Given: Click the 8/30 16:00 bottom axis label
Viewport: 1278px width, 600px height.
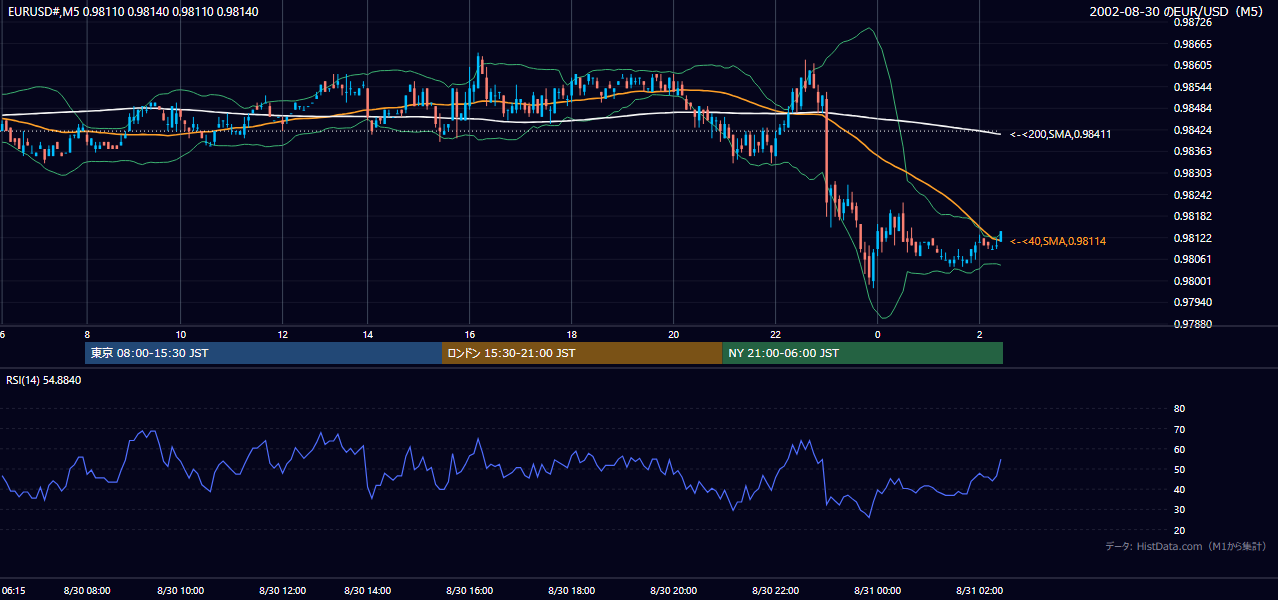Looking at the screenshot, I should coord(470,591).
